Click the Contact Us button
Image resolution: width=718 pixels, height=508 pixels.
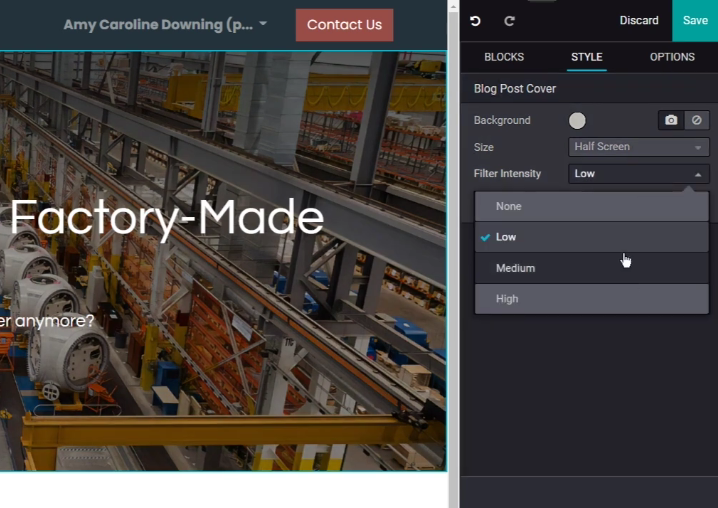click(344, 25)
